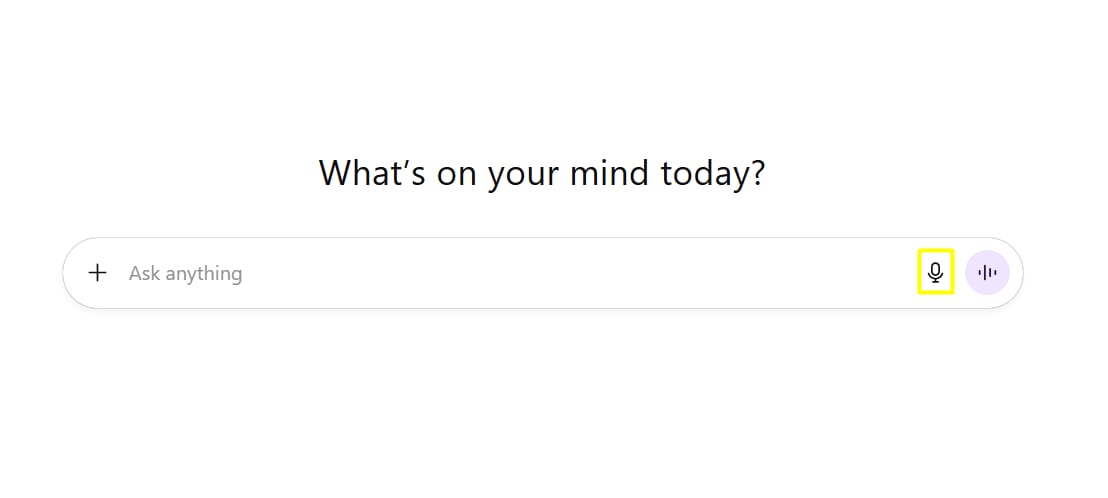Click the plus icon left of Ask anything
1108x498 pixels.
[x=97, y=272]
